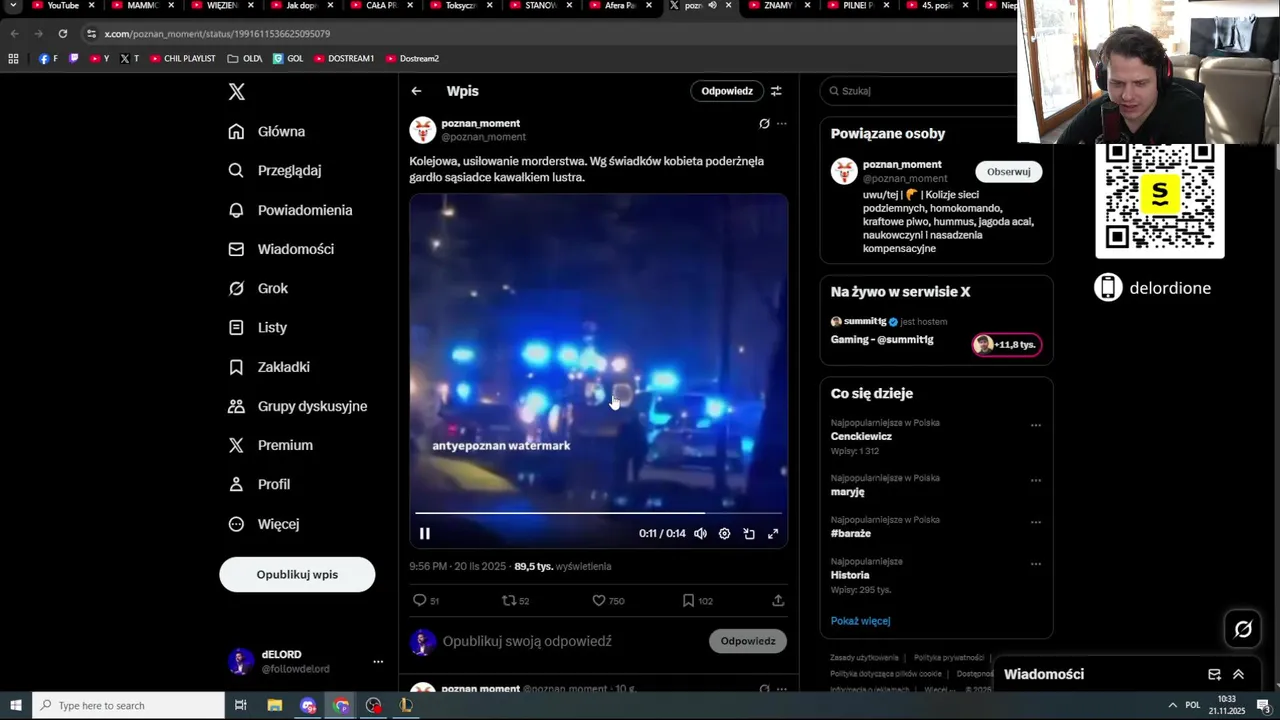This screenshot has width=1280, height=720.
Task: Click Szukaj search field
Action: click(925, 91)
